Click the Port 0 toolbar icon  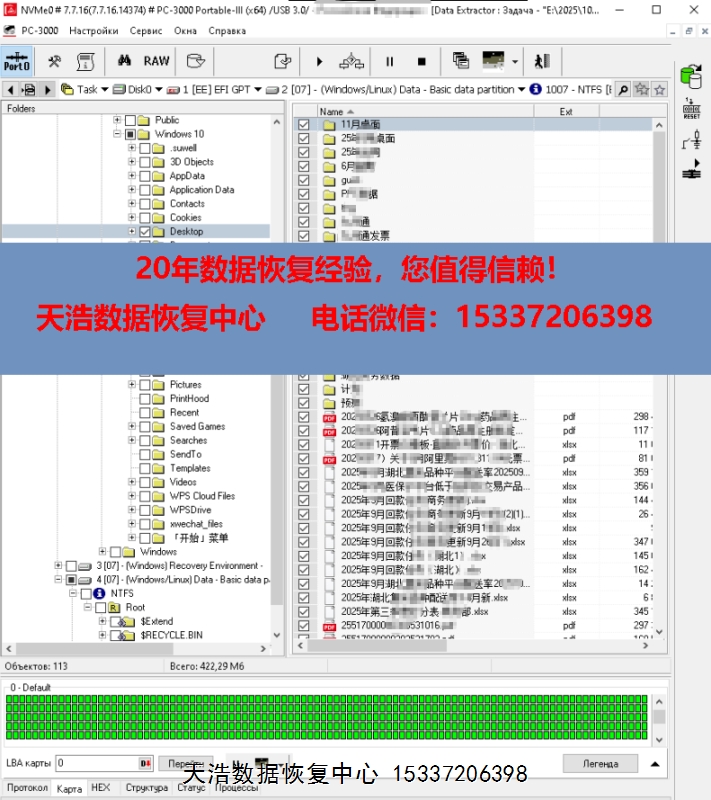coord(17,61)
